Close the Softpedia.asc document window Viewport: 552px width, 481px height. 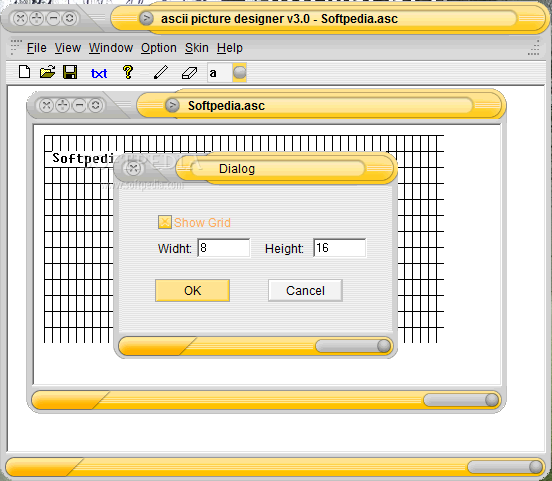[46, 105]
